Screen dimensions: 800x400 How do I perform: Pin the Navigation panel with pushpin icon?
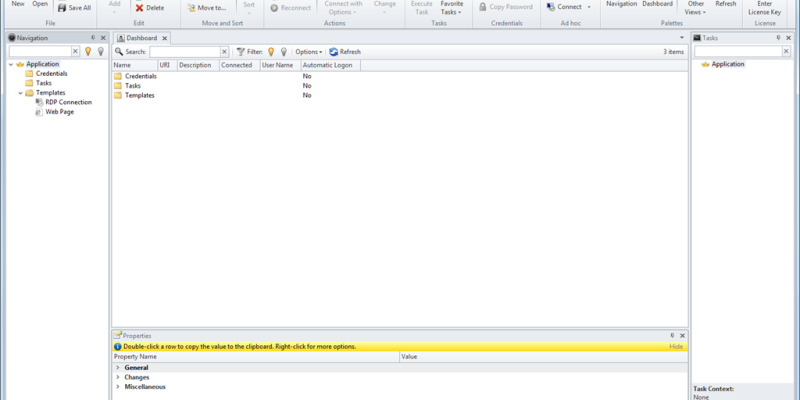click(x=92, y=37)
